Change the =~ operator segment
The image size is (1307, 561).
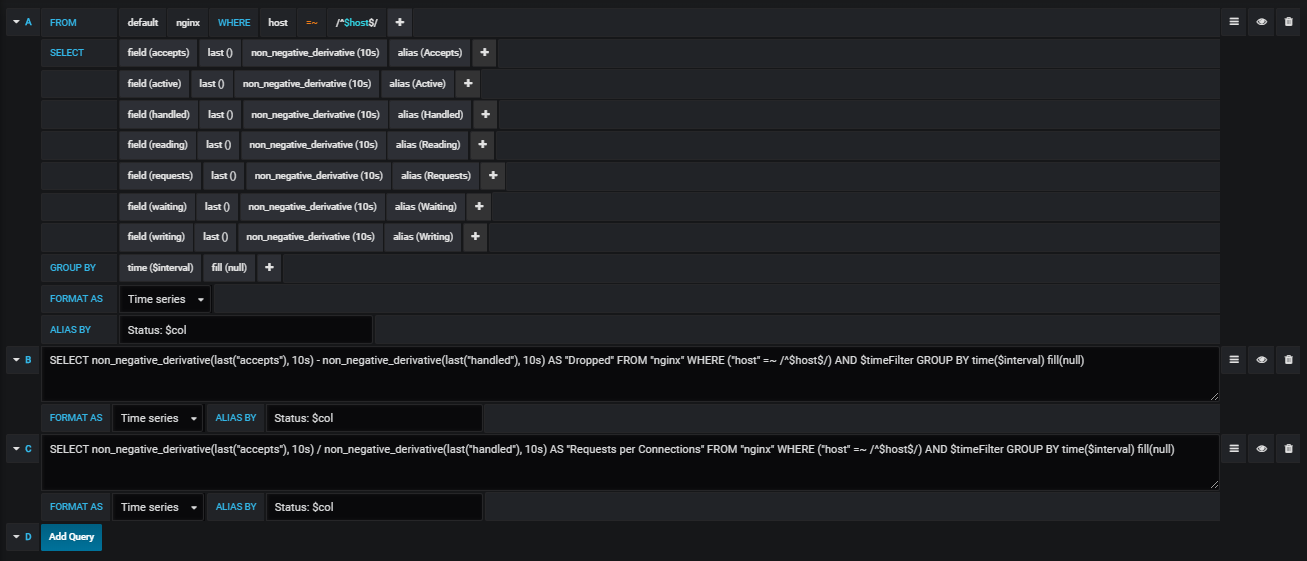[x=312, y=22]
